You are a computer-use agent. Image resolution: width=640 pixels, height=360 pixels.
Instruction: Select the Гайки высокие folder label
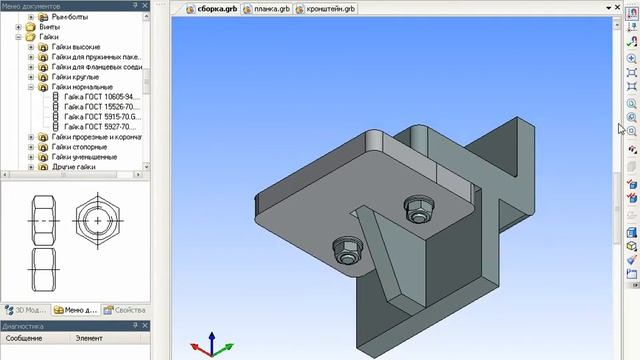[76, 47]
